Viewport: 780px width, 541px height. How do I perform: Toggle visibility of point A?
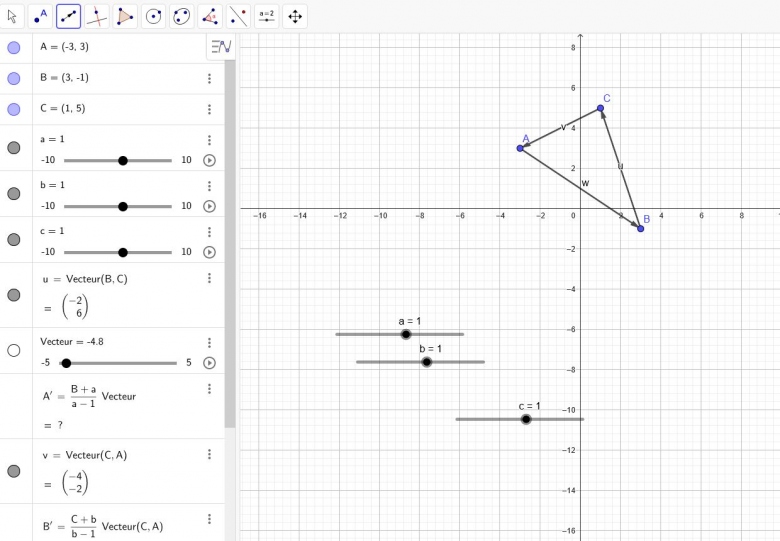(x=14, y=47)
